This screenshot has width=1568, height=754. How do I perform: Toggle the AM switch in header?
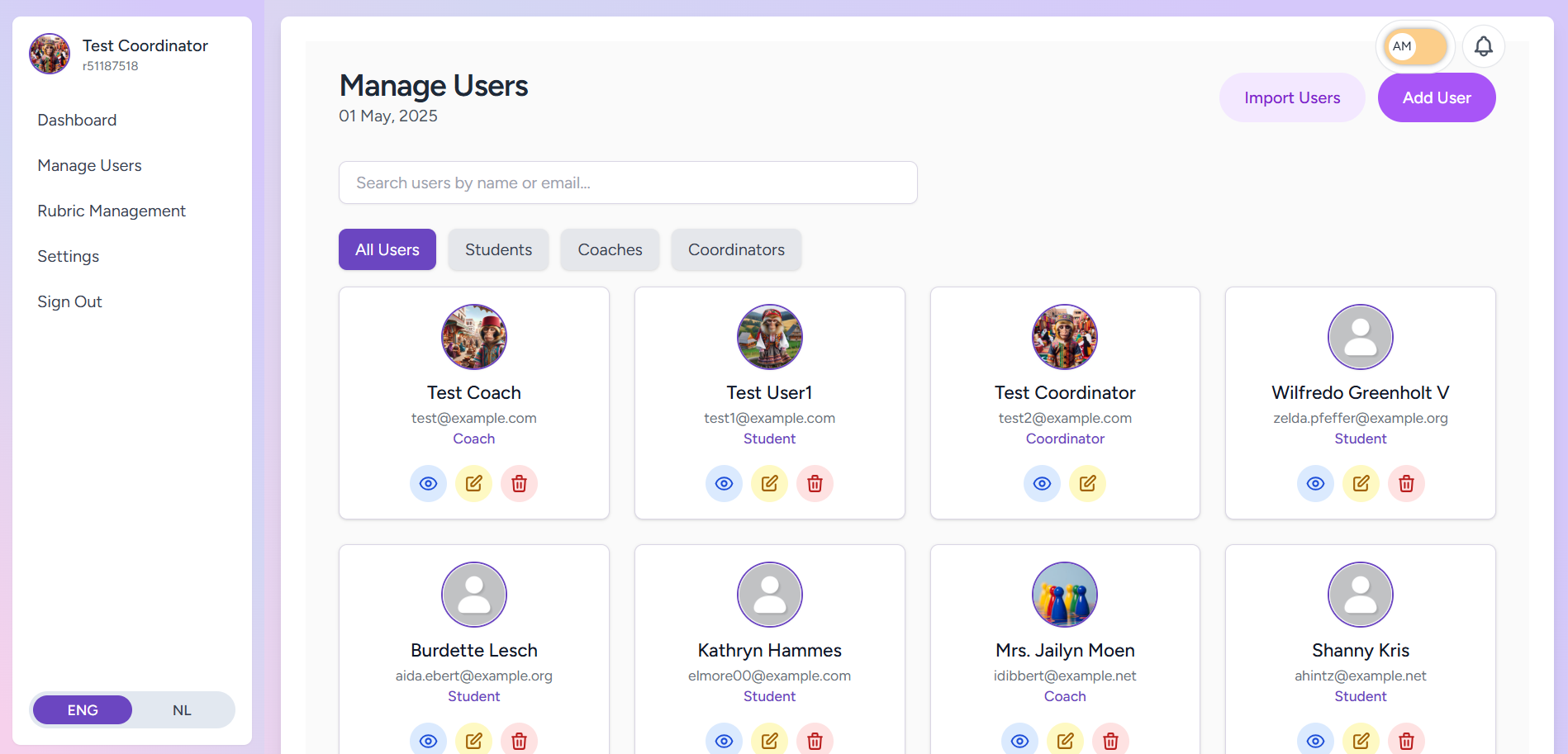click(1415, 46)
